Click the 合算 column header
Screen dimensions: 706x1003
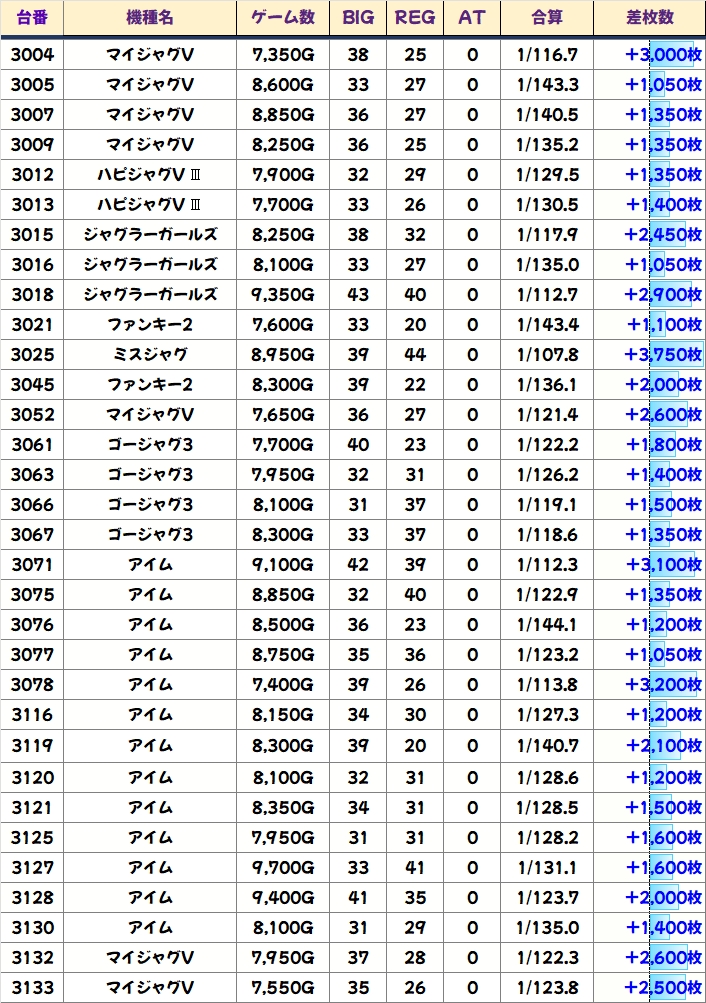[x=547, y=17]
